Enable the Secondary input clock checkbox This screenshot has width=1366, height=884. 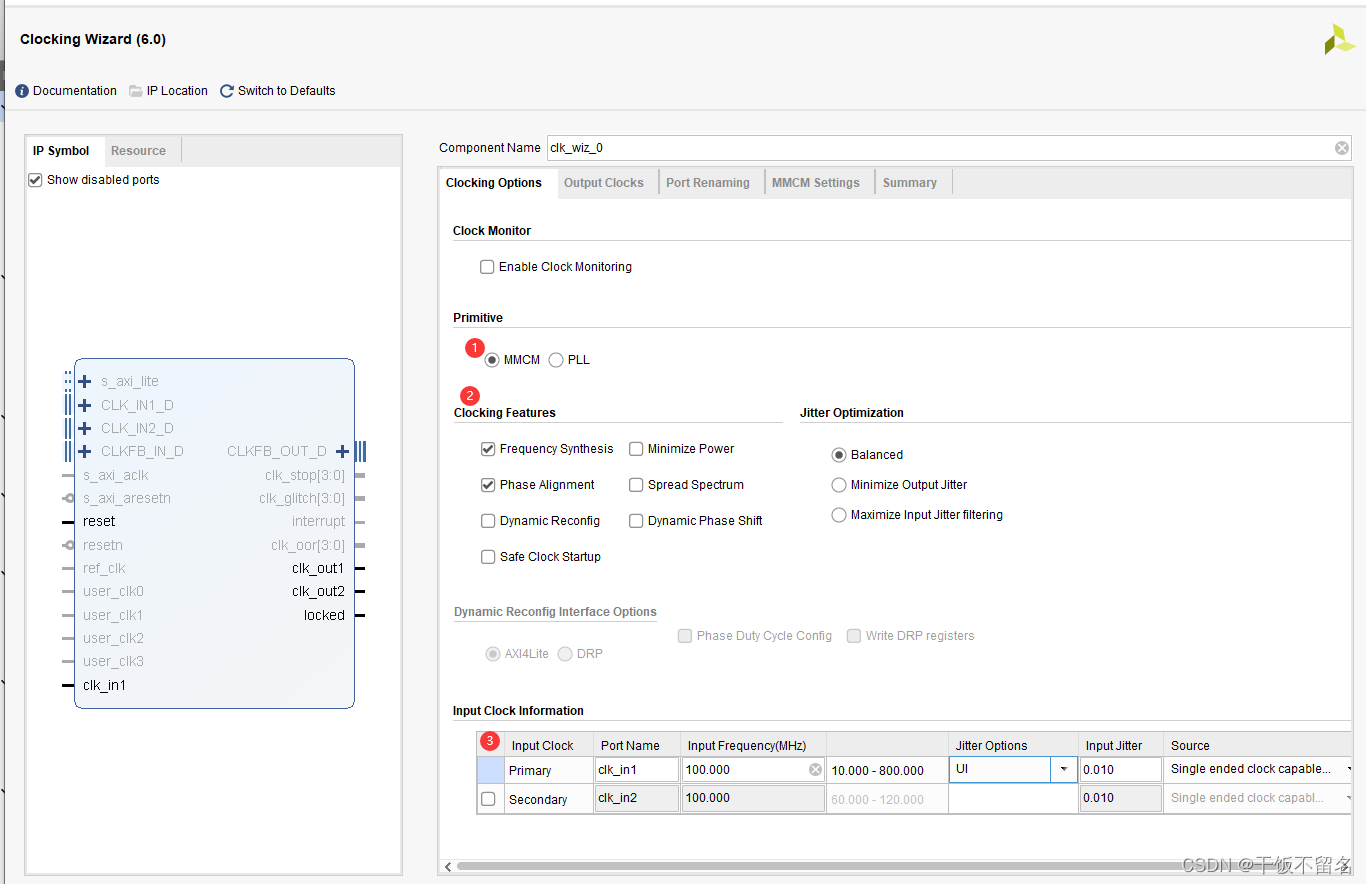coord(488,799)
